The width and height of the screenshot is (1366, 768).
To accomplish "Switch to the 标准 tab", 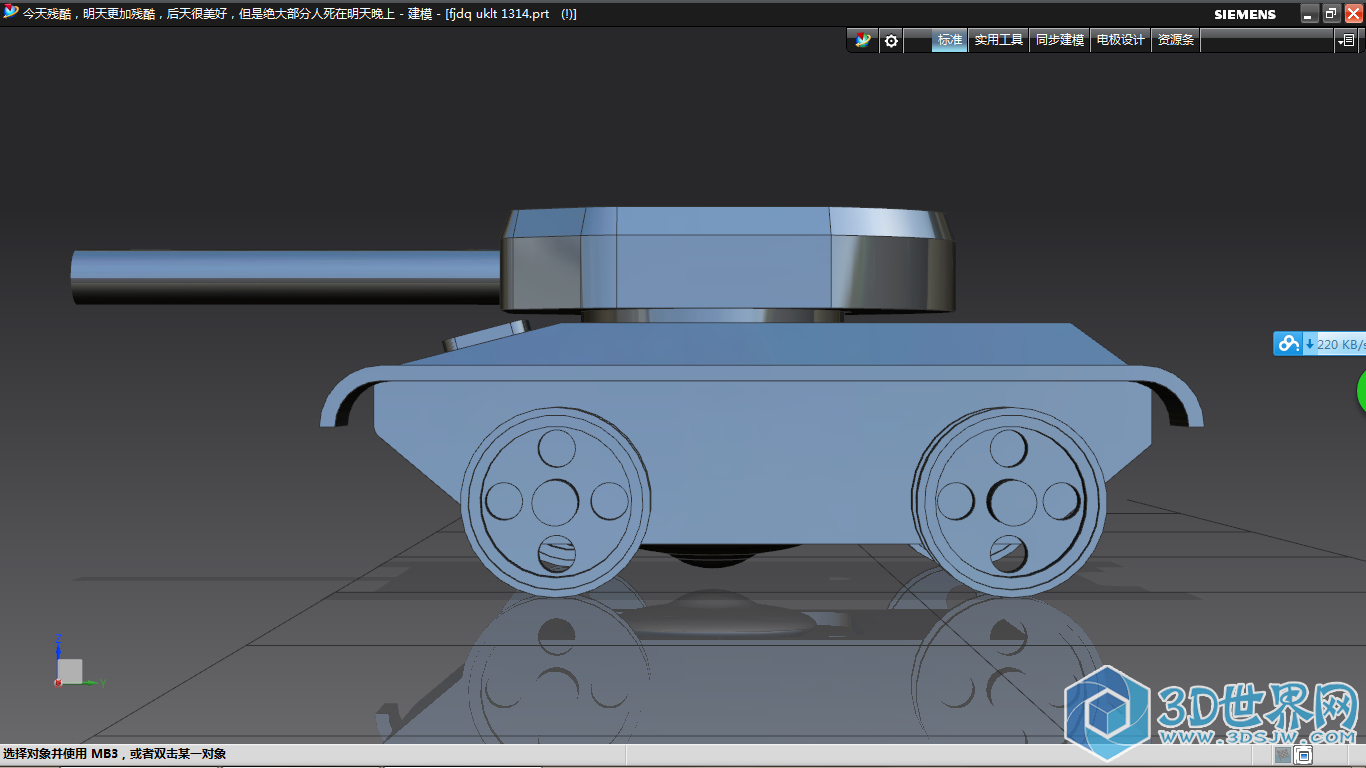I will pyautogui.click(x=950, y=40).
